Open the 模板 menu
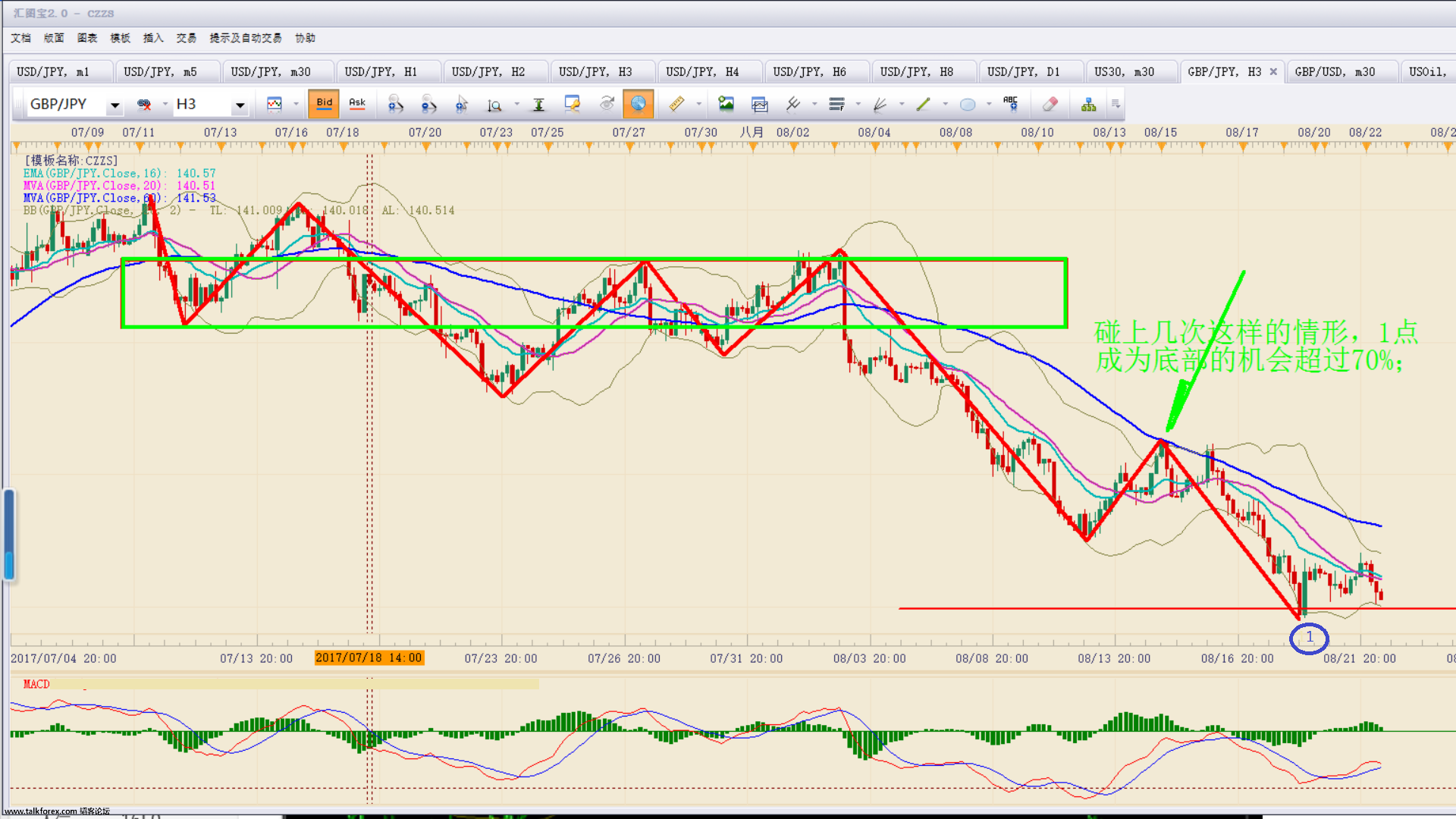Screen dimensions: 1456x819 pyautogui.click(x=121, y=38)
